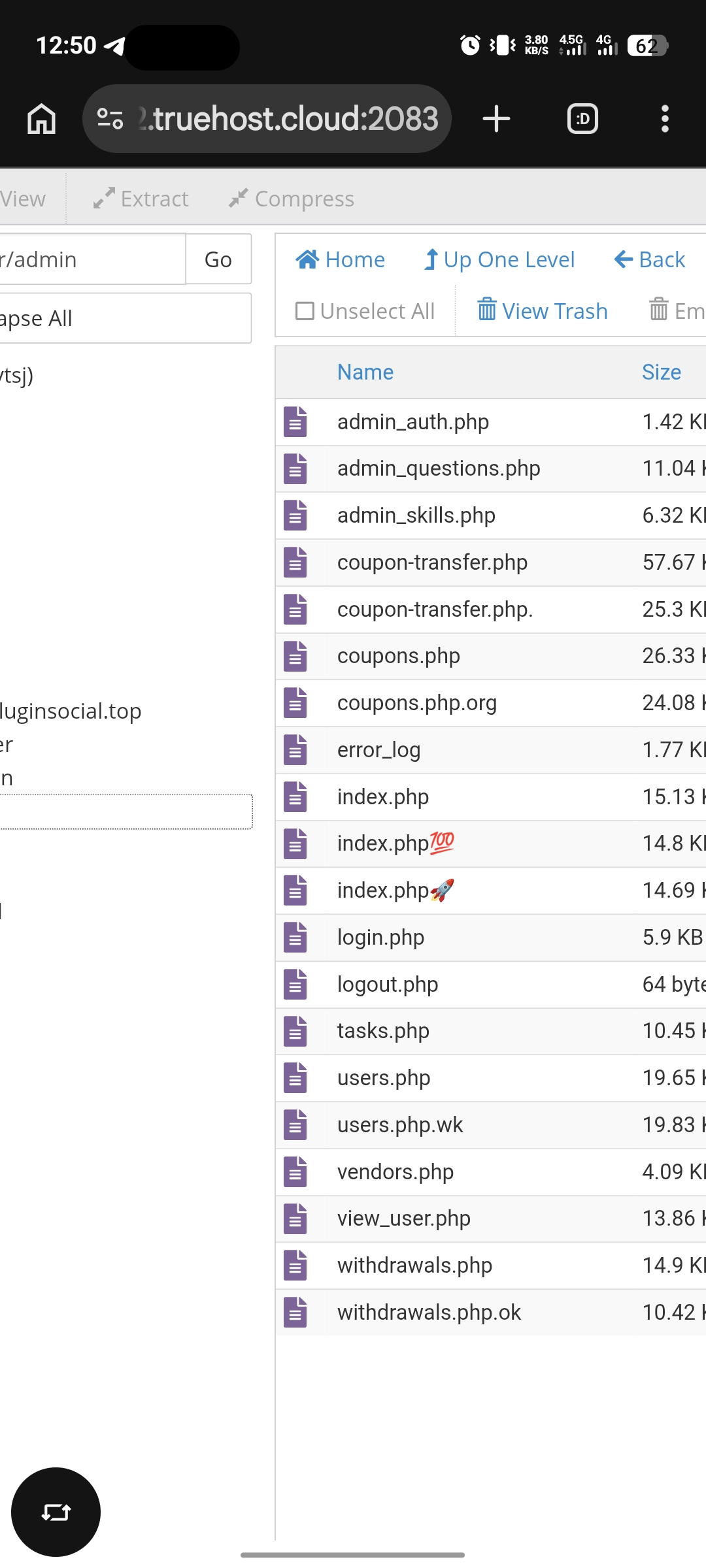The height and width of the screenshot is (1568, 706).
Task: Select admin_questions.php file name
Action: pos(439,468)
